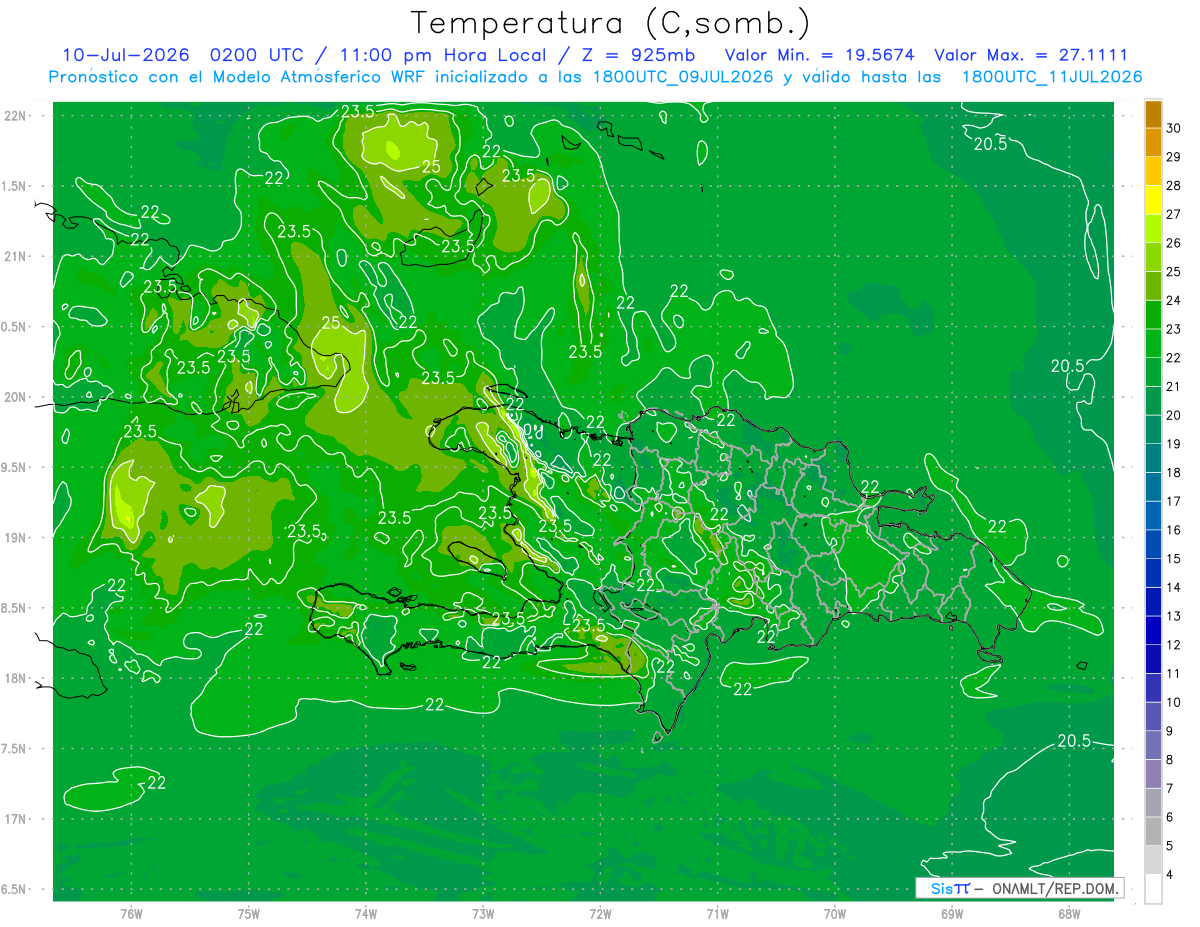The width and height of the screenshot is (1200, 927).
Task: Click the '74W' longitude axis label
Action: point(366,913)
